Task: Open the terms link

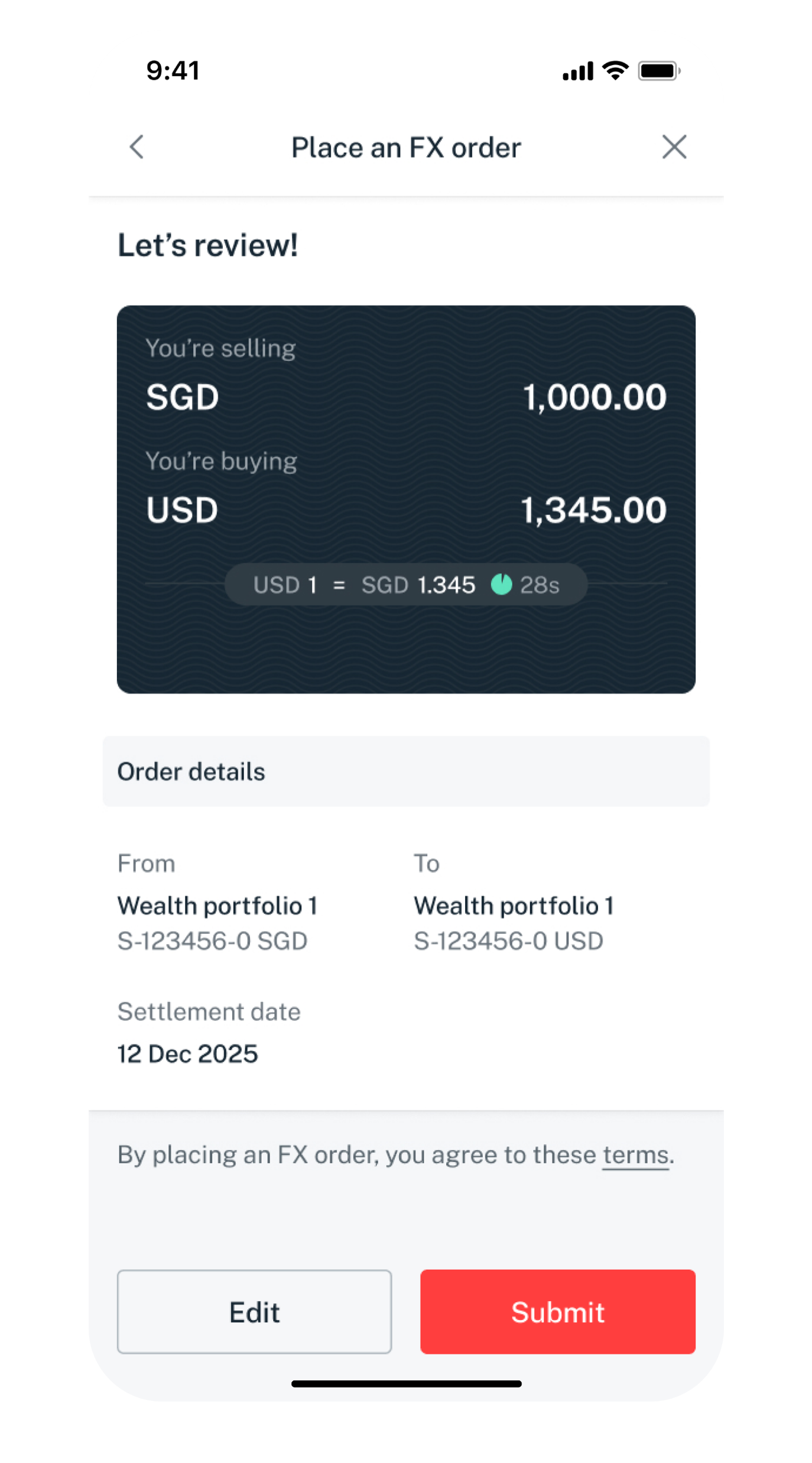Action: 635,1155
